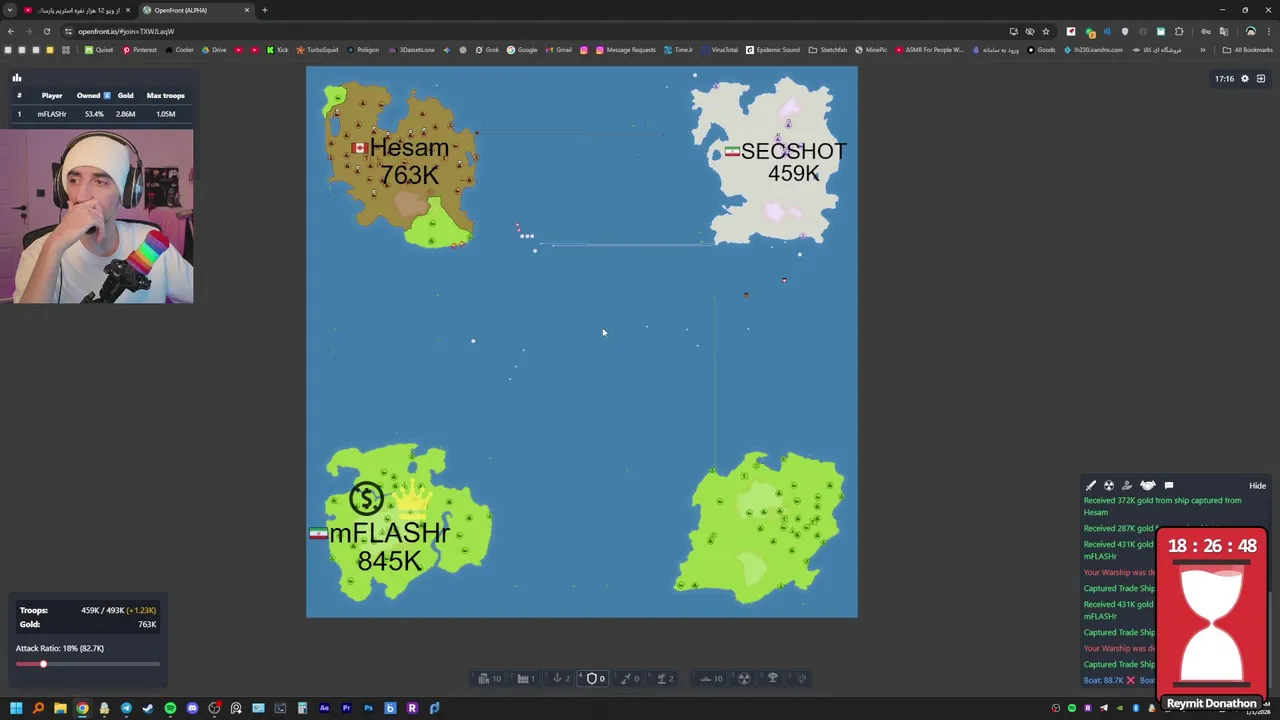Hide the events log panel
Image resolution: width=1280 pixels, height=720 pixels.
click(x=1257, y=486)
